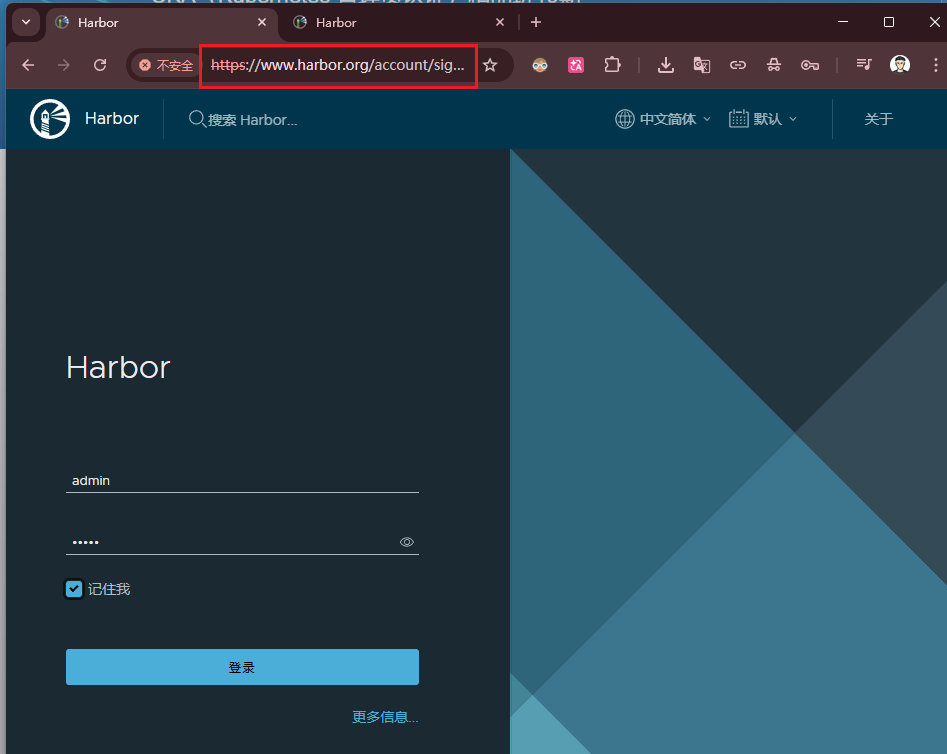The width and height of the screenshot is (947, 754).
Task: Open the password key manager icon
Action: [810, 65]
